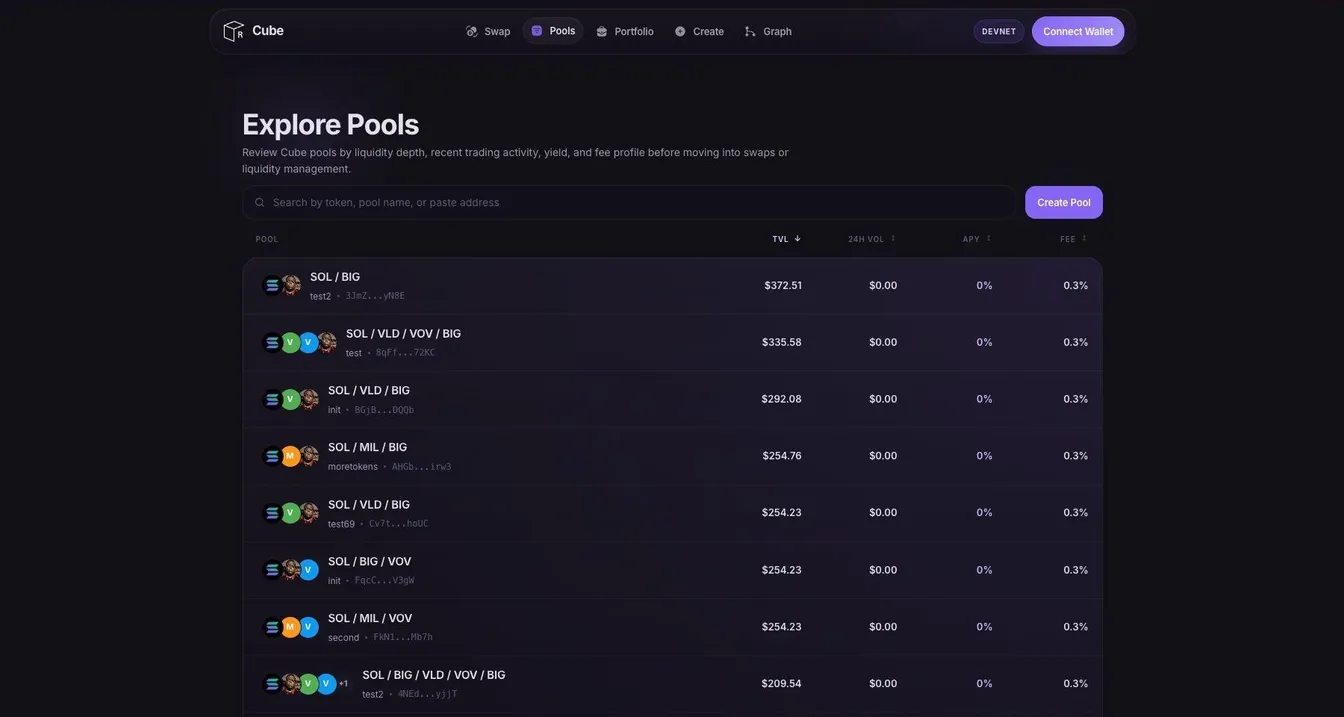
Task: Click the $254.76 TVL value
Action: pyautogui.click(x=782, y=457)
